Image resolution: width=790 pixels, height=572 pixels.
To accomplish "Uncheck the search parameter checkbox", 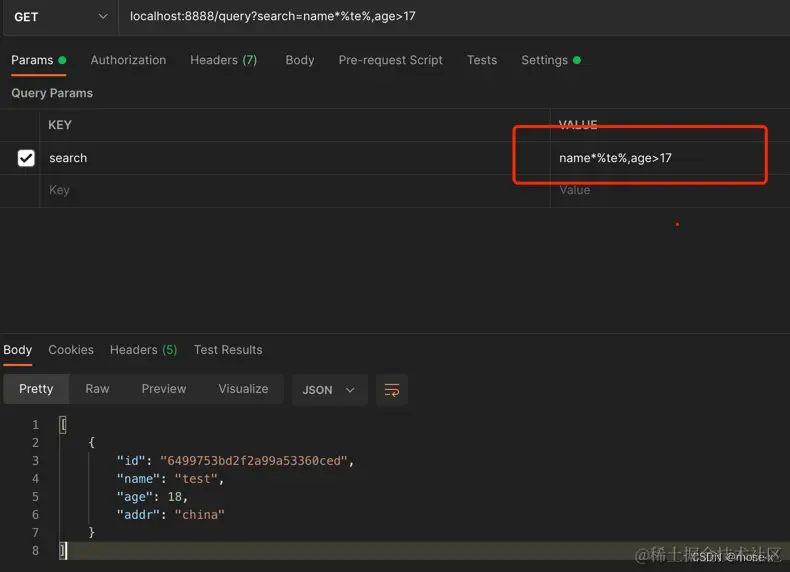I will coord(26,158).
